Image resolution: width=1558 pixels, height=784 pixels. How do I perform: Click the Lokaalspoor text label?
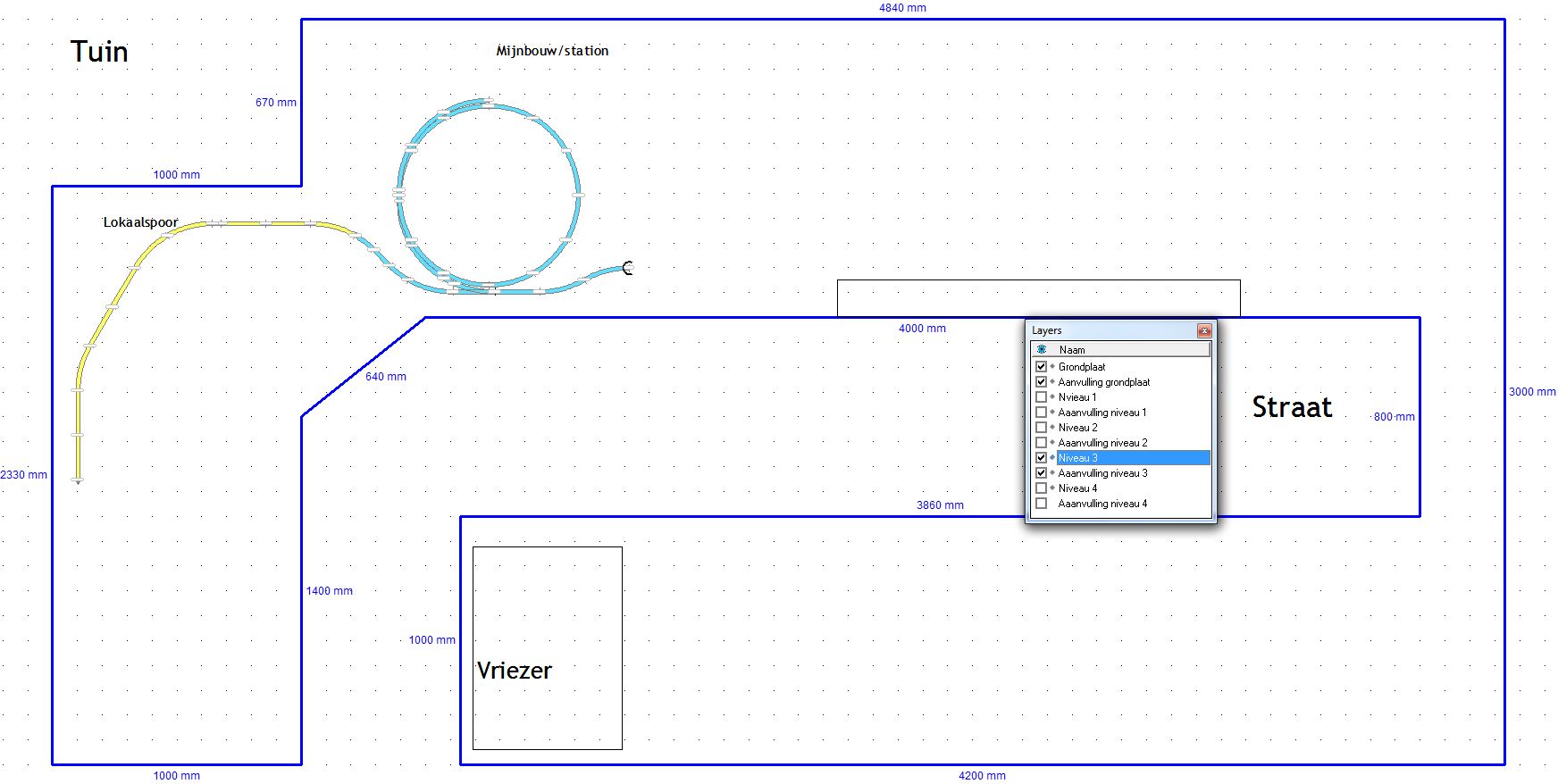click(x=140, y=222)
